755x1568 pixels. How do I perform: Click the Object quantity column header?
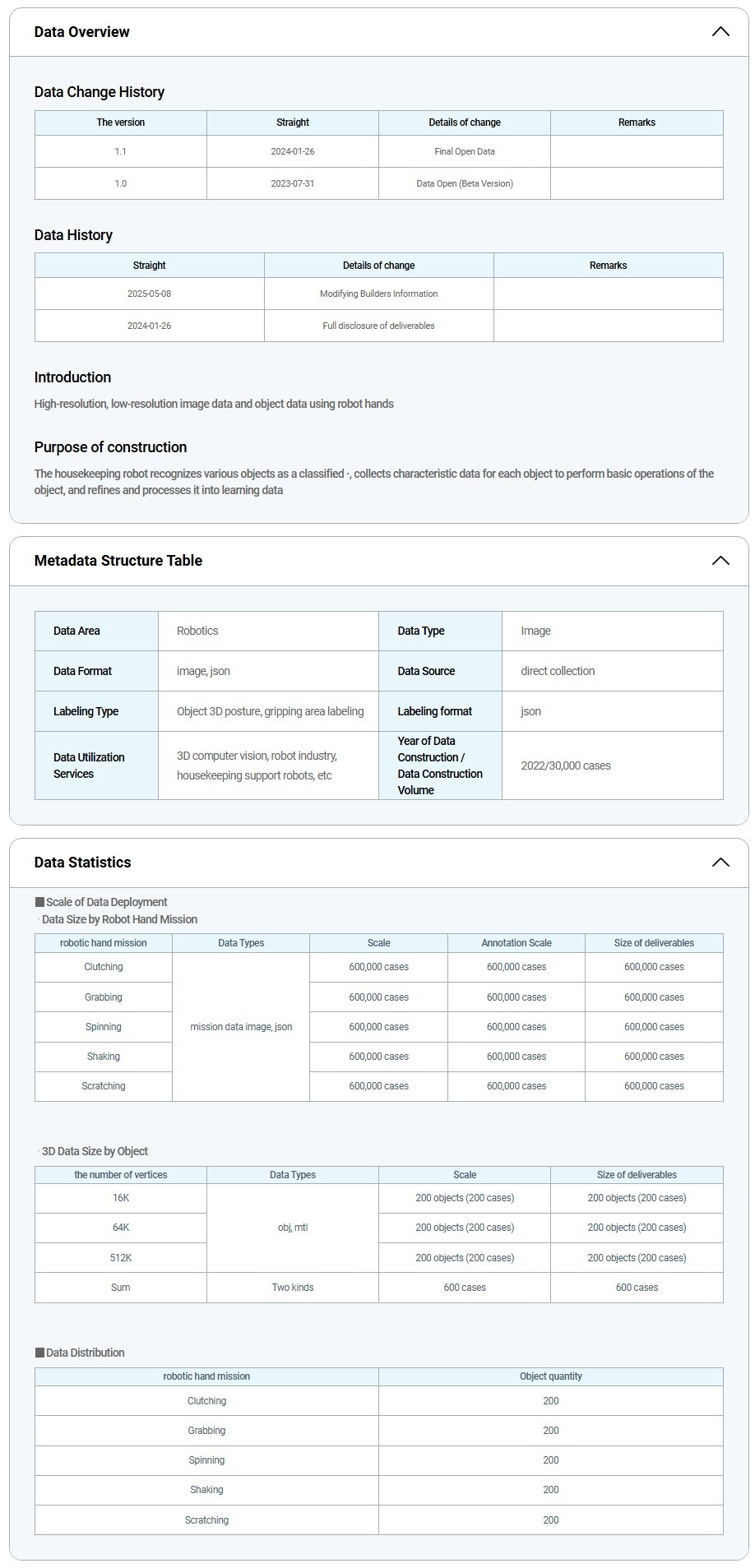[550, 1376]
